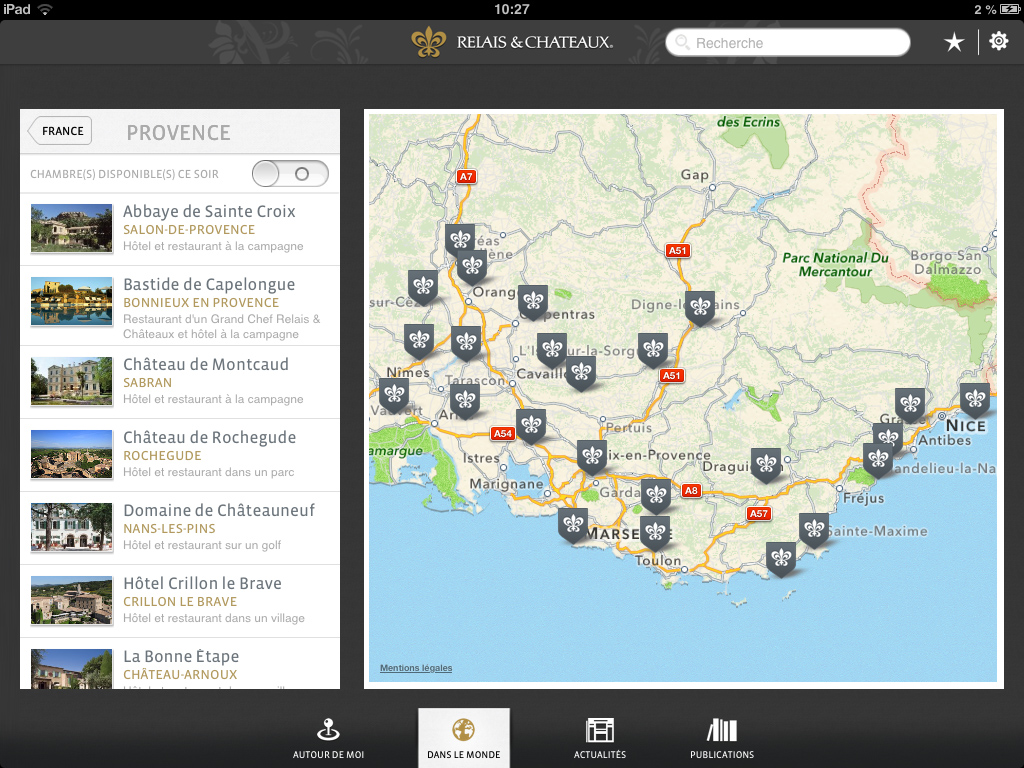Tap the map pin near Toulon

point(655,531)
